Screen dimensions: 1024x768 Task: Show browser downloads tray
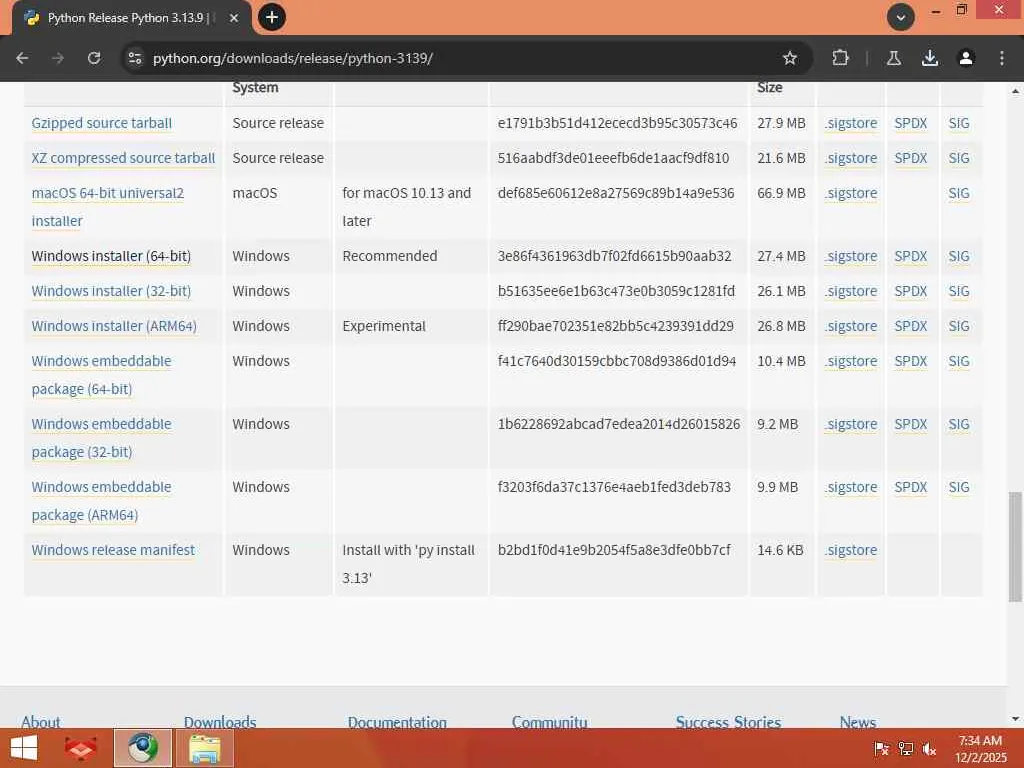pyautogui.click(x=930, y=58)
